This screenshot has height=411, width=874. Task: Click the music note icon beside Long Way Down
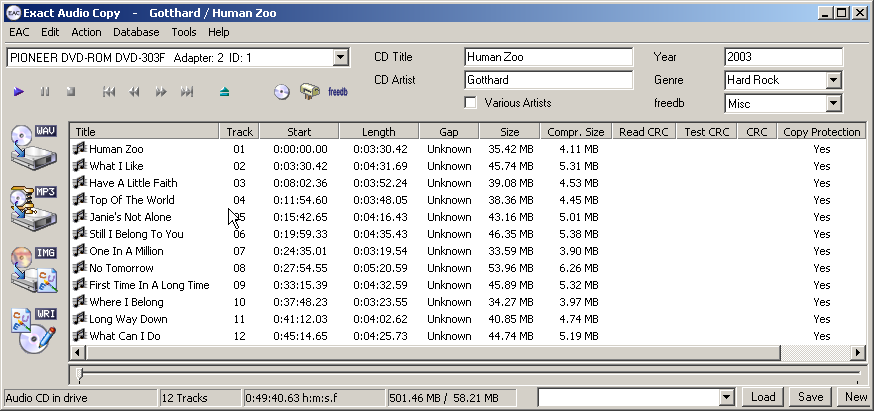(x=80, y=318)
